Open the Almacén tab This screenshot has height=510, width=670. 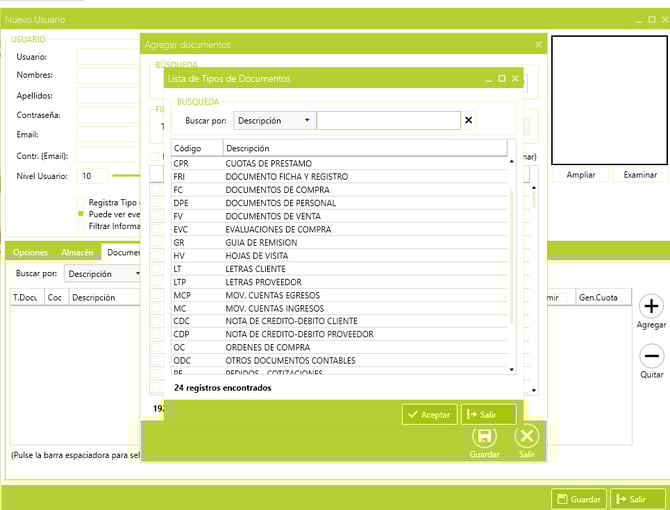(77, 252)
